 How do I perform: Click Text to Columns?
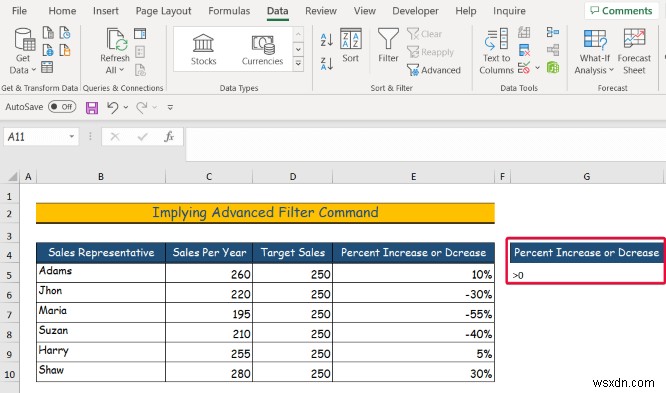(x=496, y=51)
